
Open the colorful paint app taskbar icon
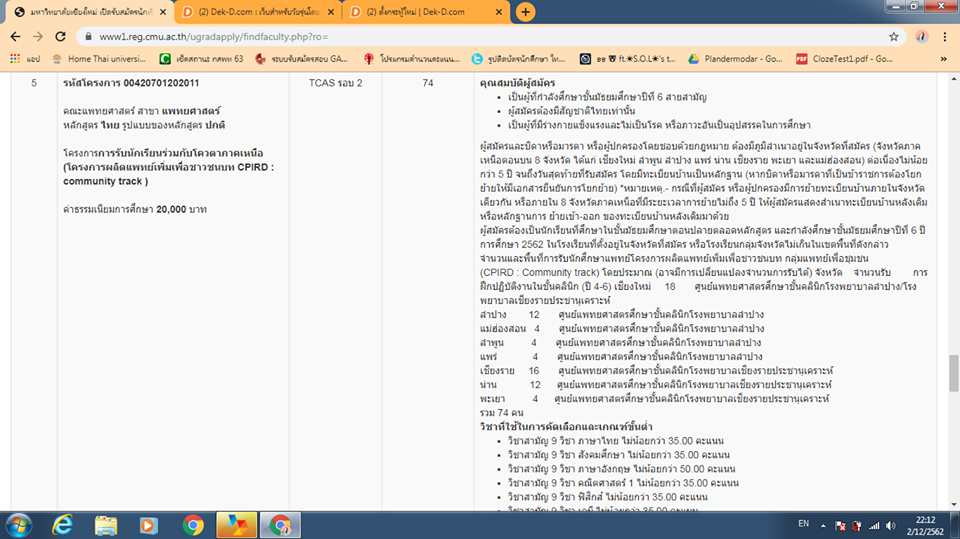click(236, 526)
